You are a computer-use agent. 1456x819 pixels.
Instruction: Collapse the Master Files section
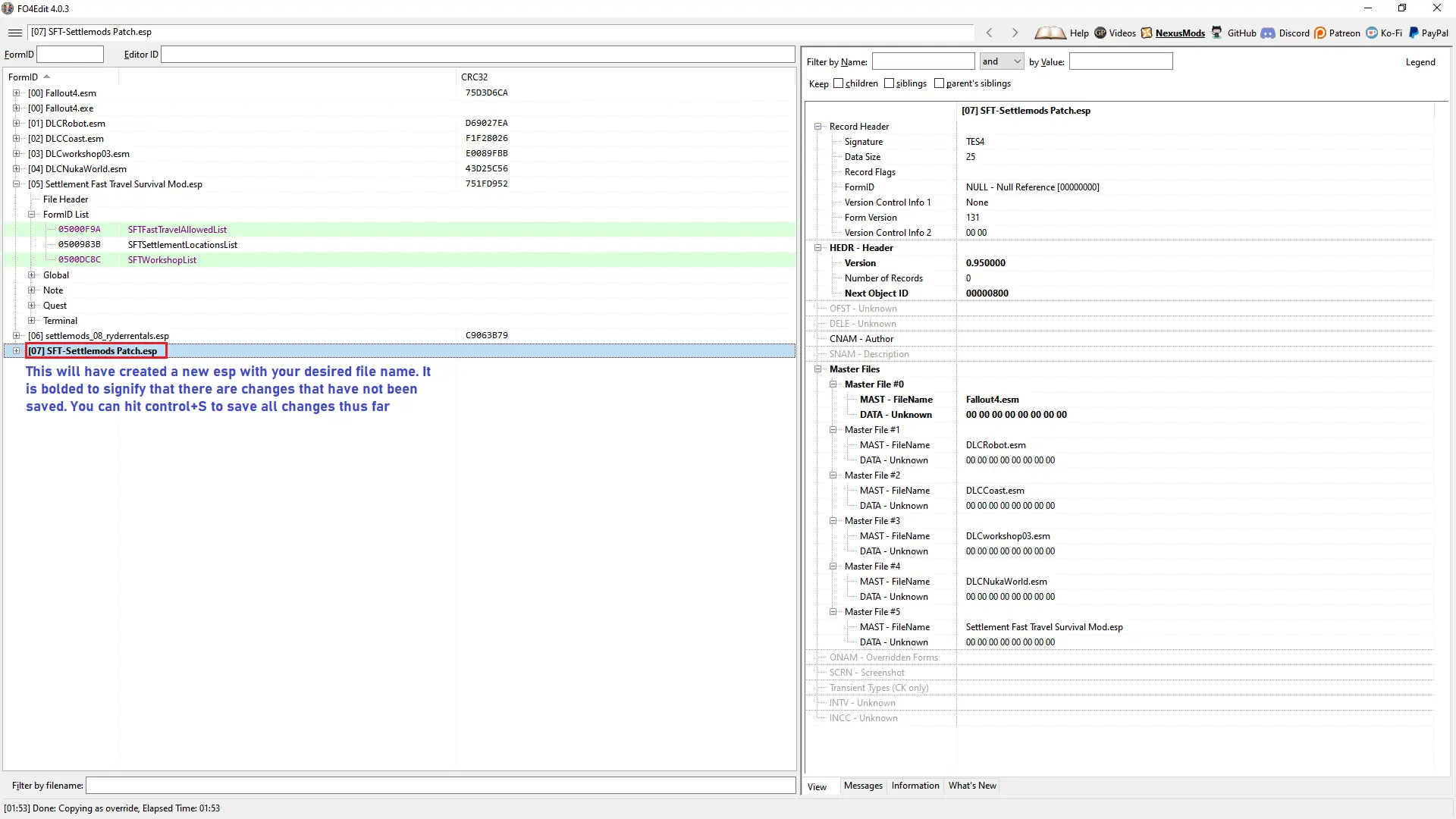coord(817,369)
